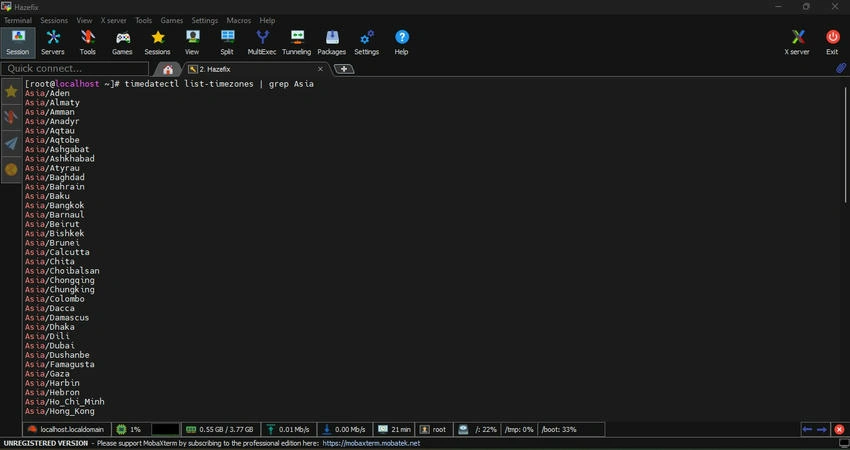Image resolution: width=850 pixels, height=450 pixels.
Task: Click the timedatectl command line text
Action: (219, 84)
